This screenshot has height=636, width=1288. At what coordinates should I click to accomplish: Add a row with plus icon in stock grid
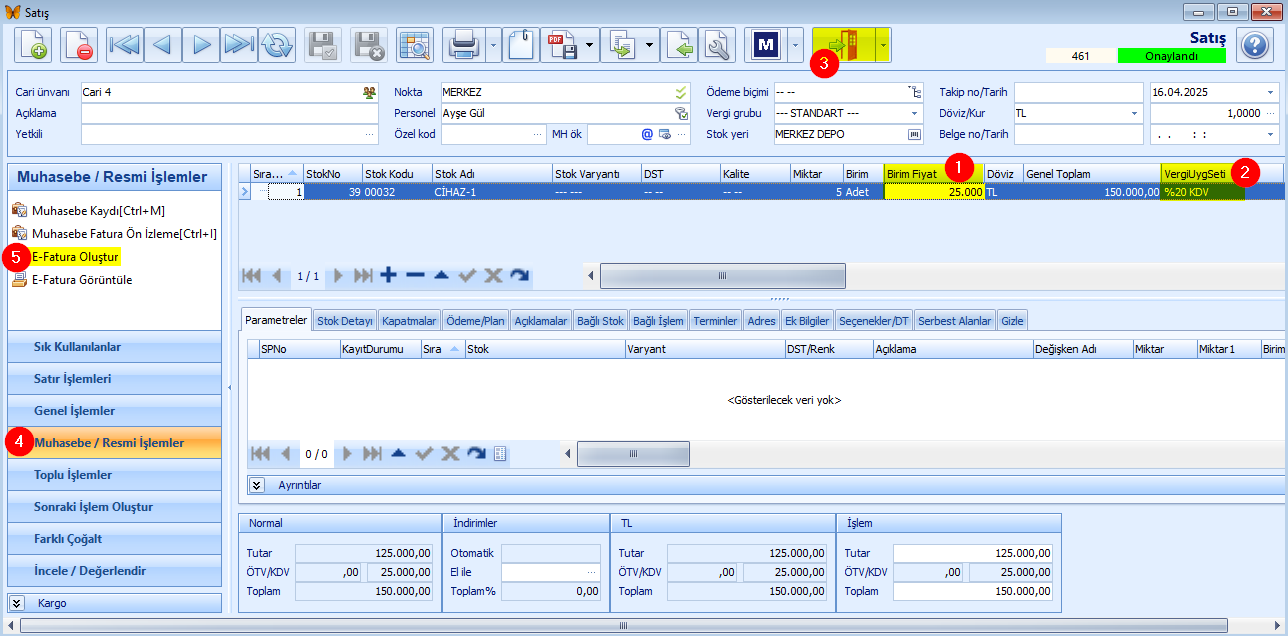click(389, 275)
